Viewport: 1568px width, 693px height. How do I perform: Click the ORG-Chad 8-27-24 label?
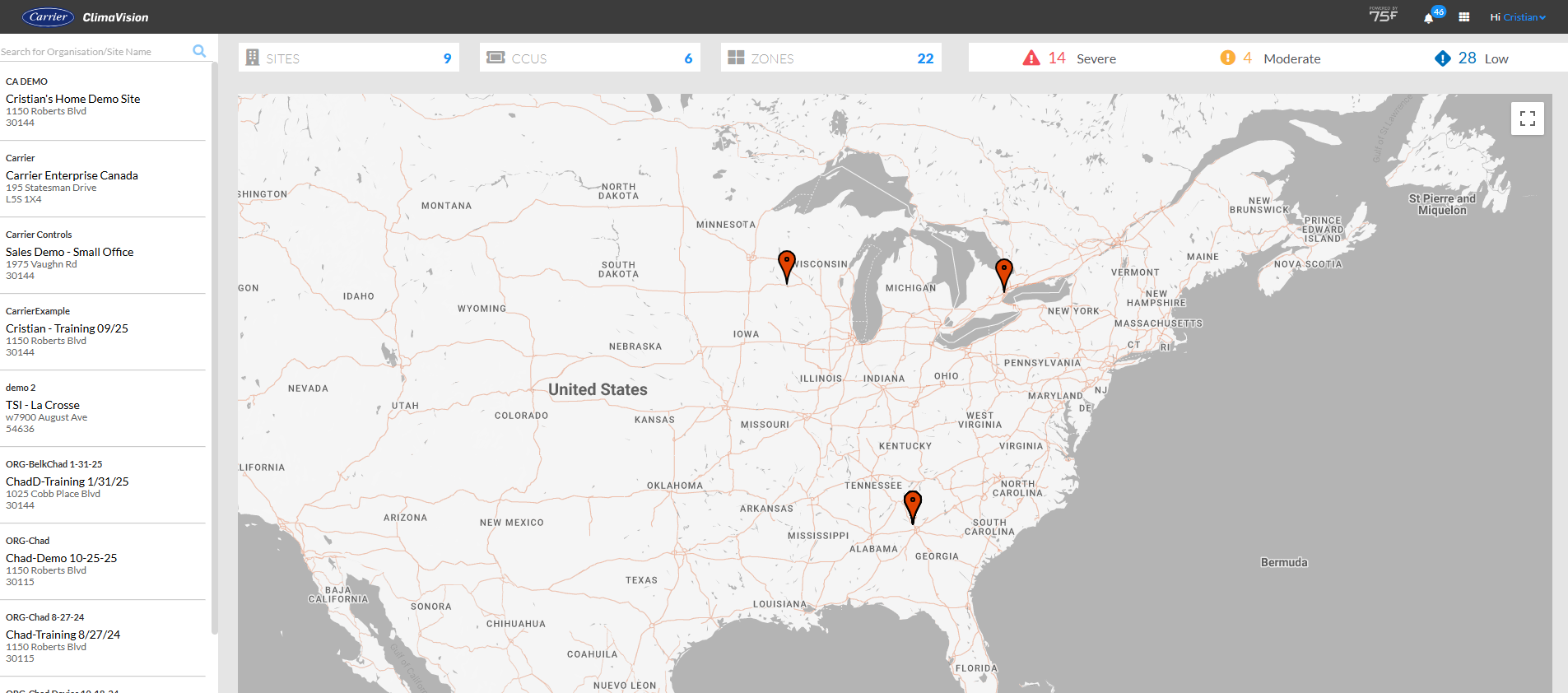[45, 617]
